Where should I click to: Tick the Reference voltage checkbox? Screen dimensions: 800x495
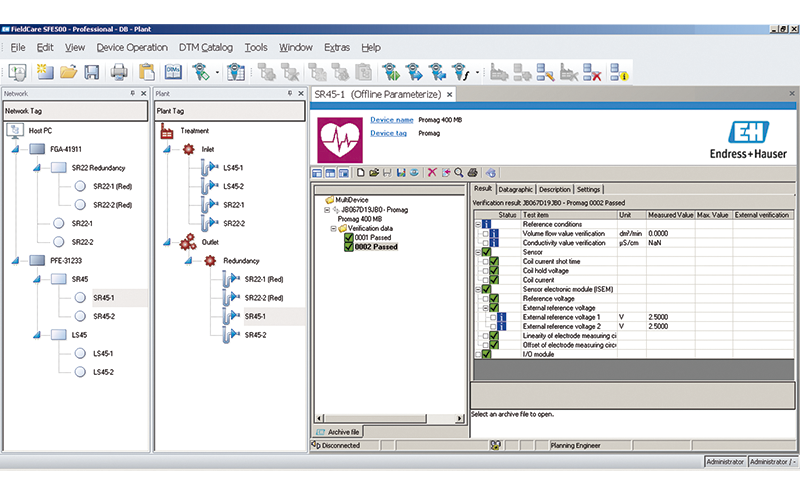(486, 299)
